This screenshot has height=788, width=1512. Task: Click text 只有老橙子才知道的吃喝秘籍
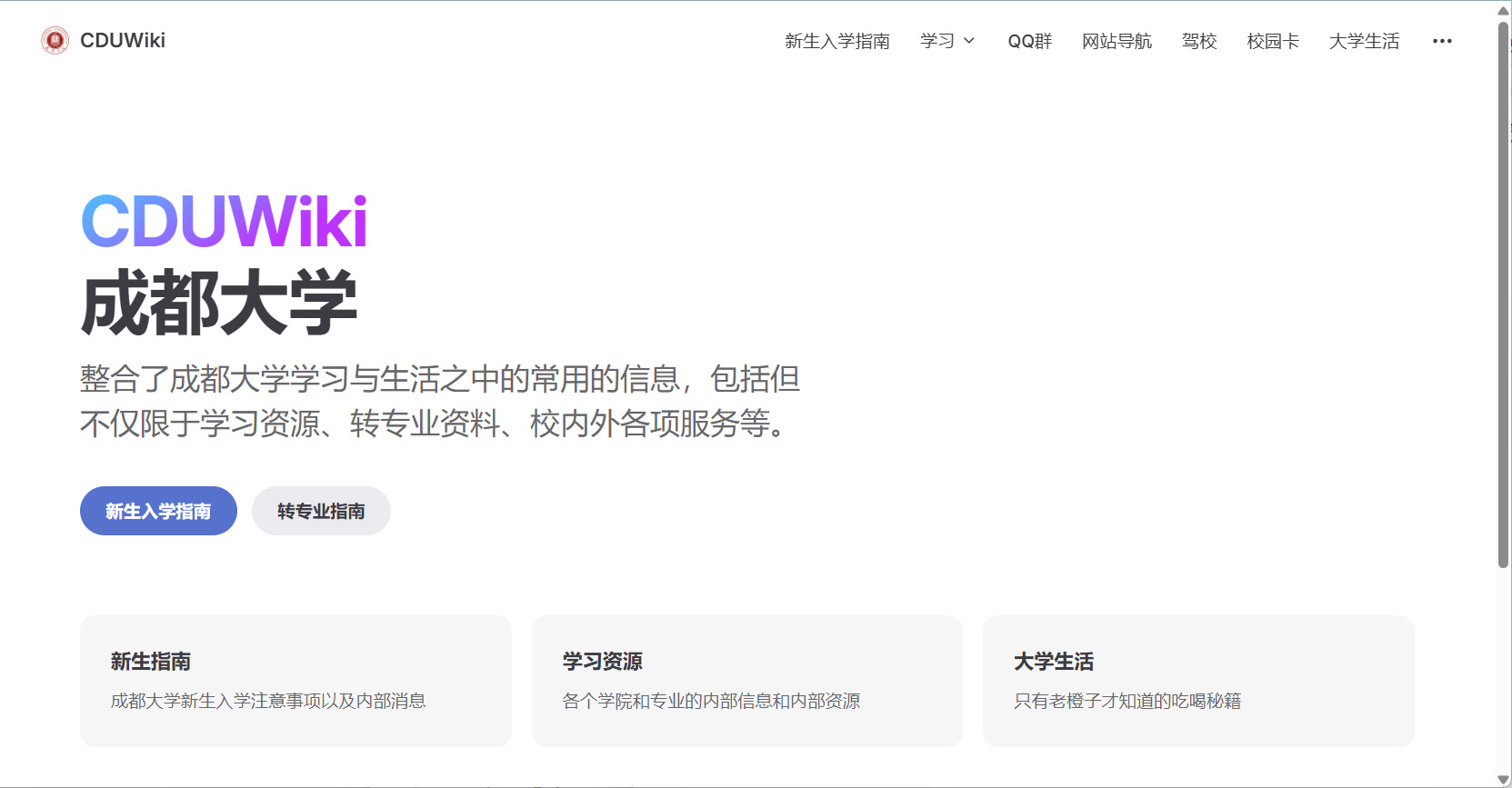[x=1127, y=701]
